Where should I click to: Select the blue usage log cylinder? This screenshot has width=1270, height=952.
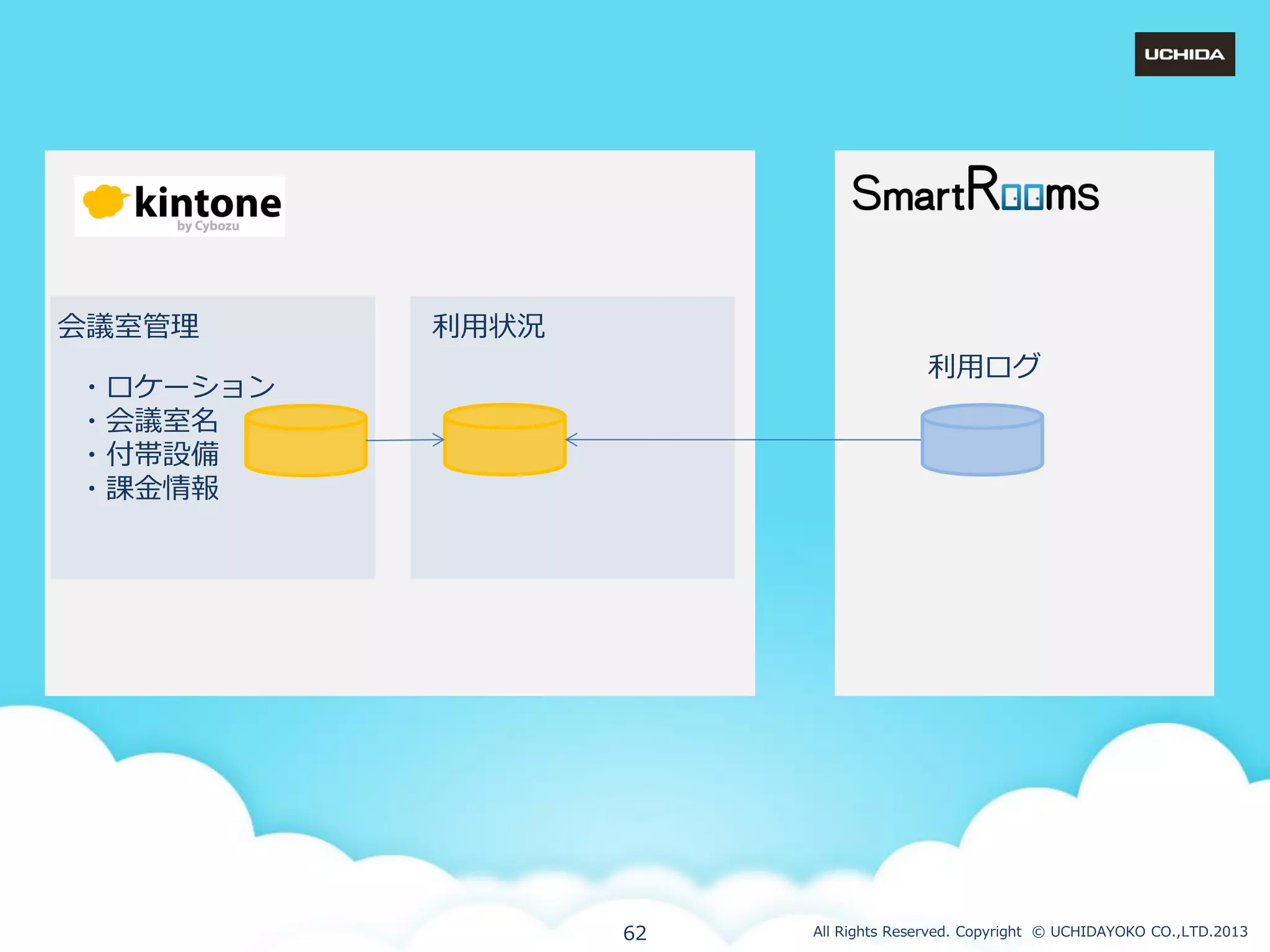tap(982, 440)
